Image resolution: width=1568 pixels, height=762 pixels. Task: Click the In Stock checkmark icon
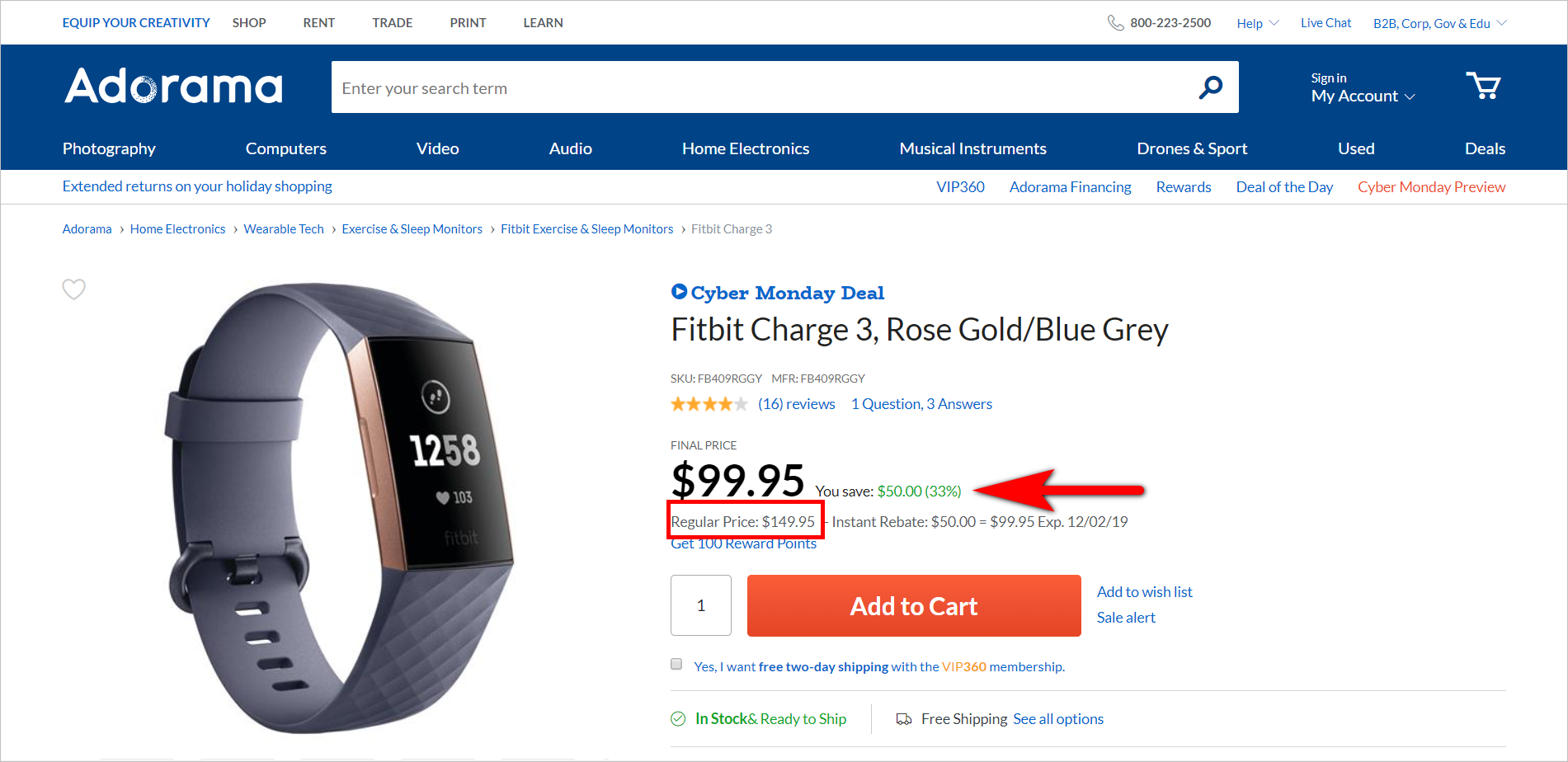point(677,718)
